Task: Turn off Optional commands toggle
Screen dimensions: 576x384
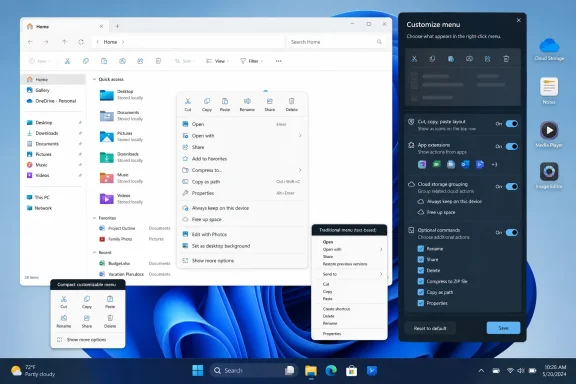Action: click(512, 232)
